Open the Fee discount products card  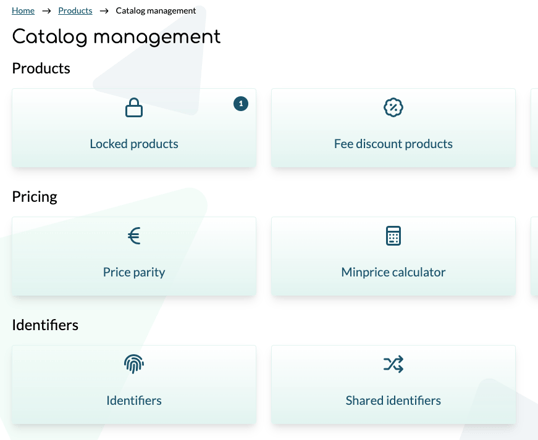(x=394, y=128)
